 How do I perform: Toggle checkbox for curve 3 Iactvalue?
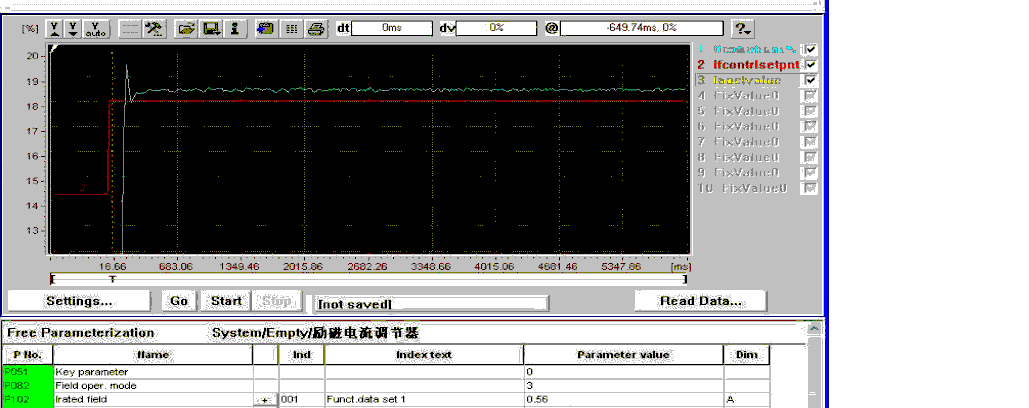[x=811, y=80]
